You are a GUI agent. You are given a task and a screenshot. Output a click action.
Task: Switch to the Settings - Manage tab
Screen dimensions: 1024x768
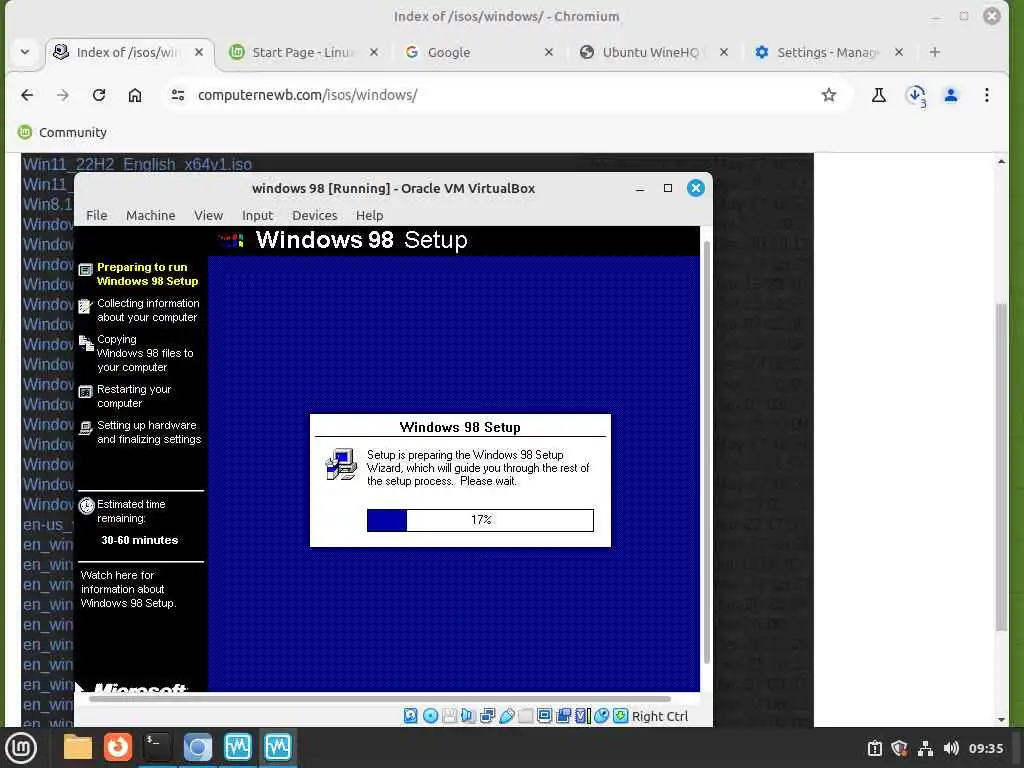(827, 52)
